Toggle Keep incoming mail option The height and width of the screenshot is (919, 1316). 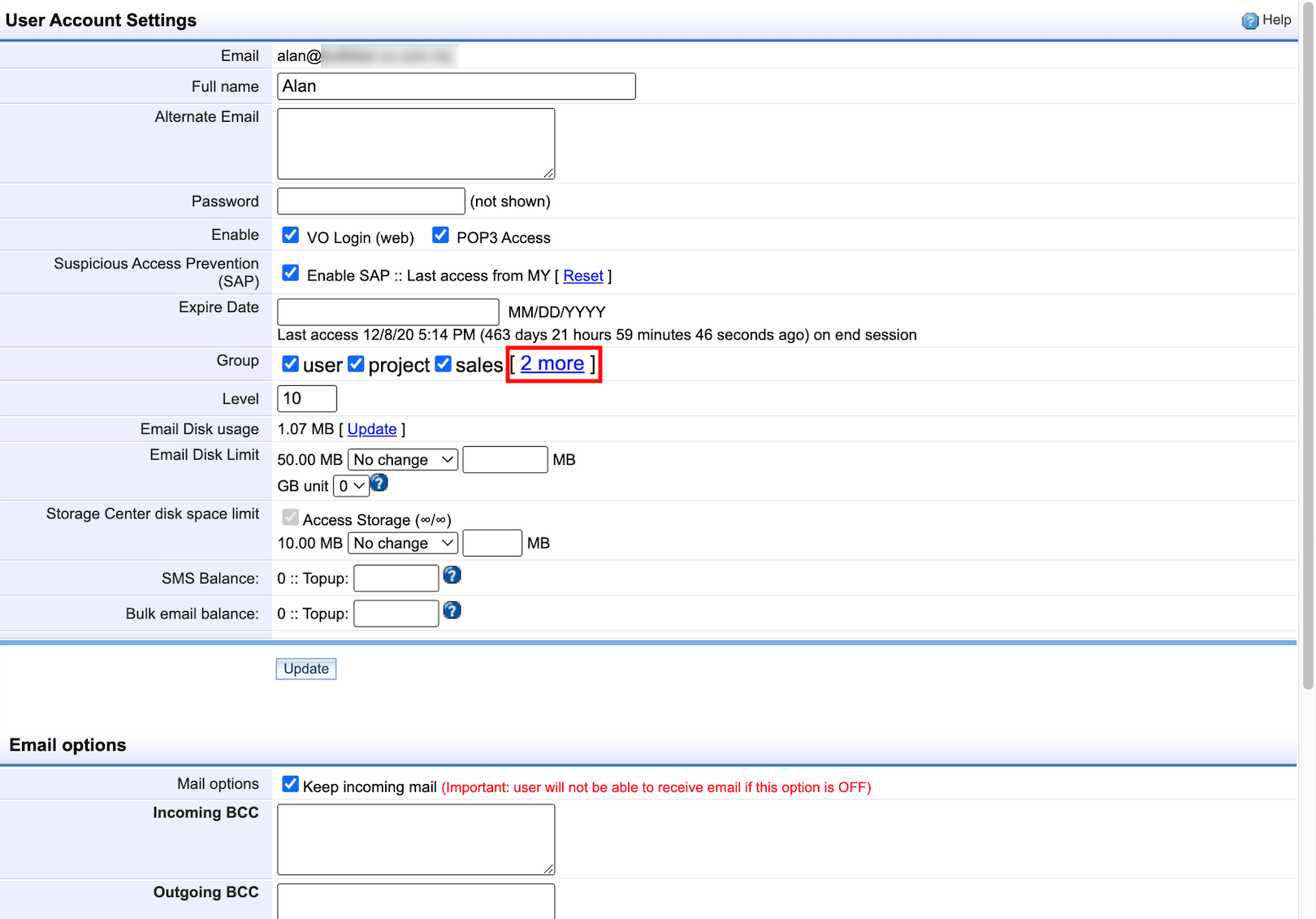click(290, 784)
